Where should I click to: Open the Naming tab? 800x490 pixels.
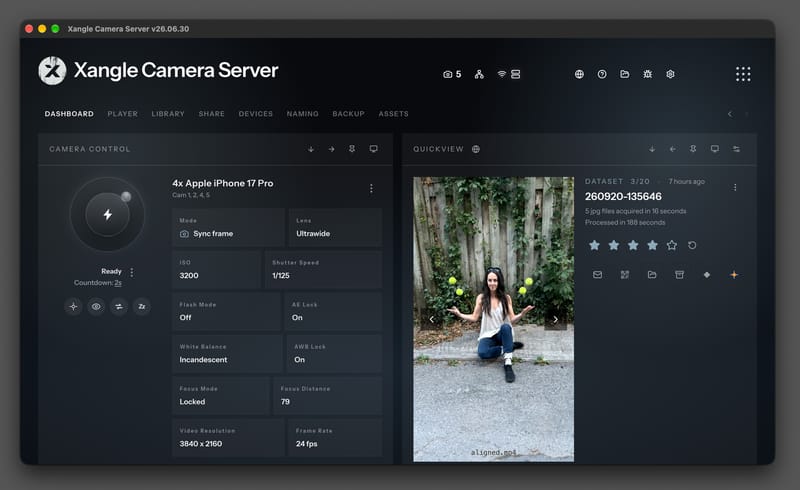pyautogui.click(x=303, y=114)
